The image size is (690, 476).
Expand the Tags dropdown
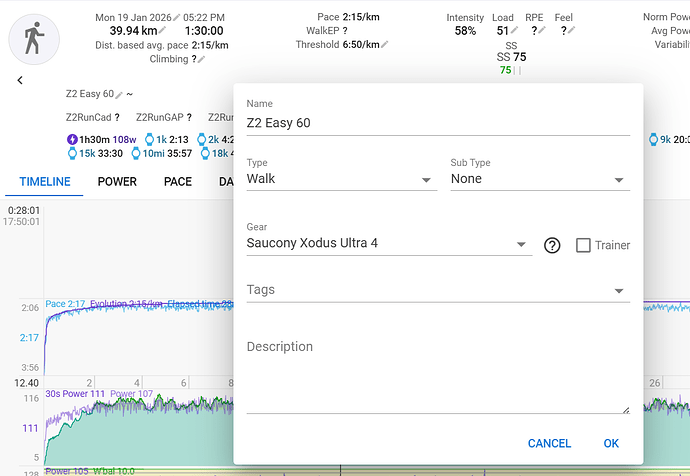point(437,291)
